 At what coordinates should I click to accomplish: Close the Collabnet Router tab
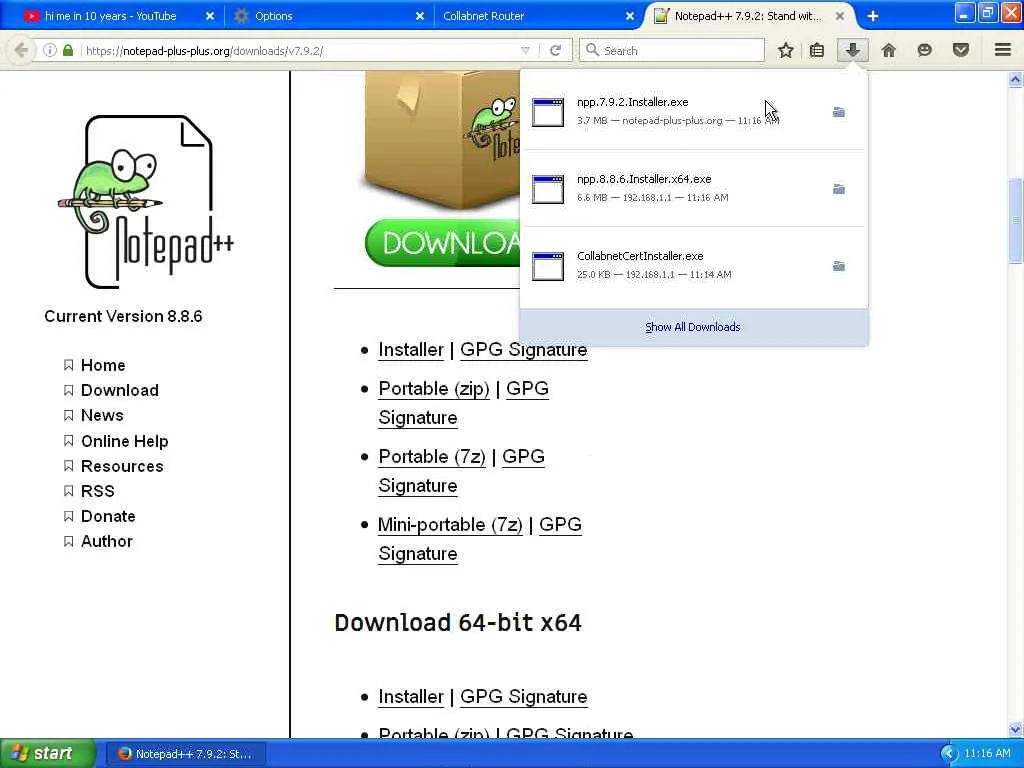630,16
